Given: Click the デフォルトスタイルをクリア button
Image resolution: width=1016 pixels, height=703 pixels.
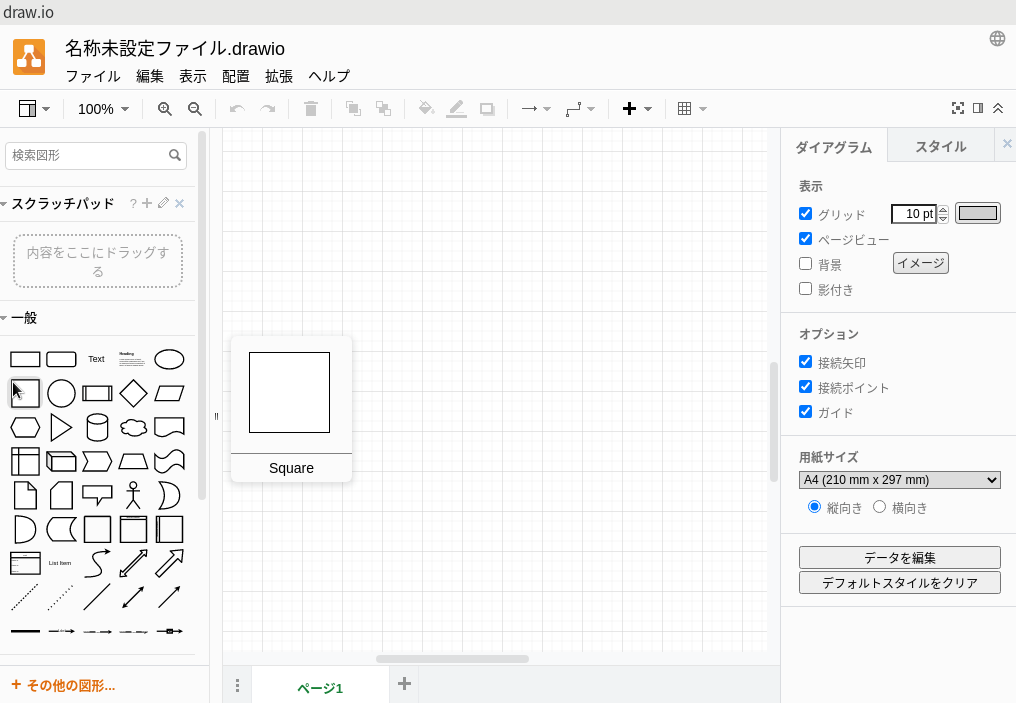Looking at the screenshot, I should 899,582.
